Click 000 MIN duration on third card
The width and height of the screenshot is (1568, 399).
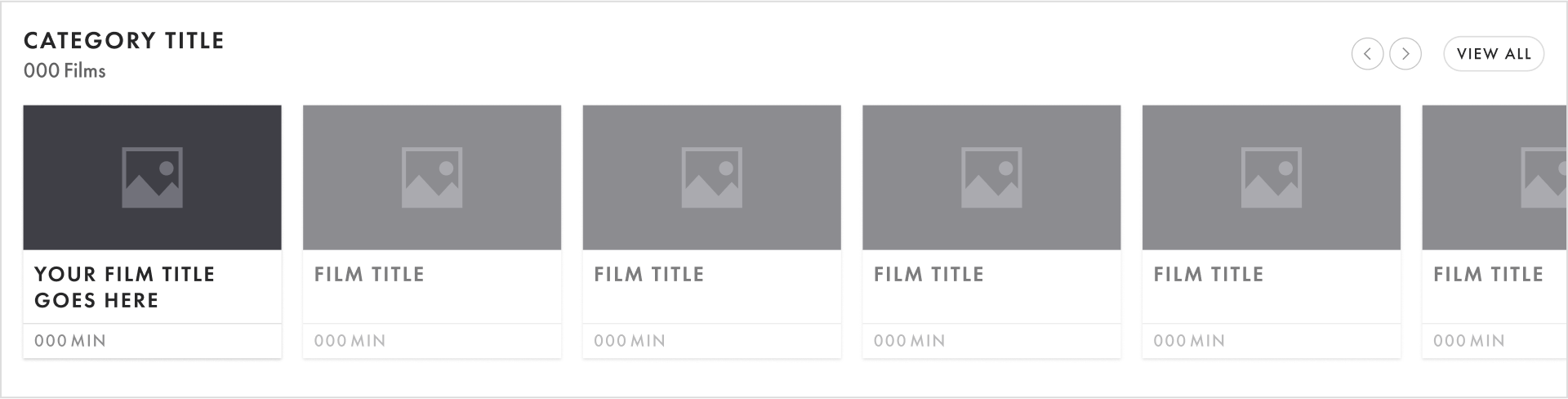coord(630,341)
